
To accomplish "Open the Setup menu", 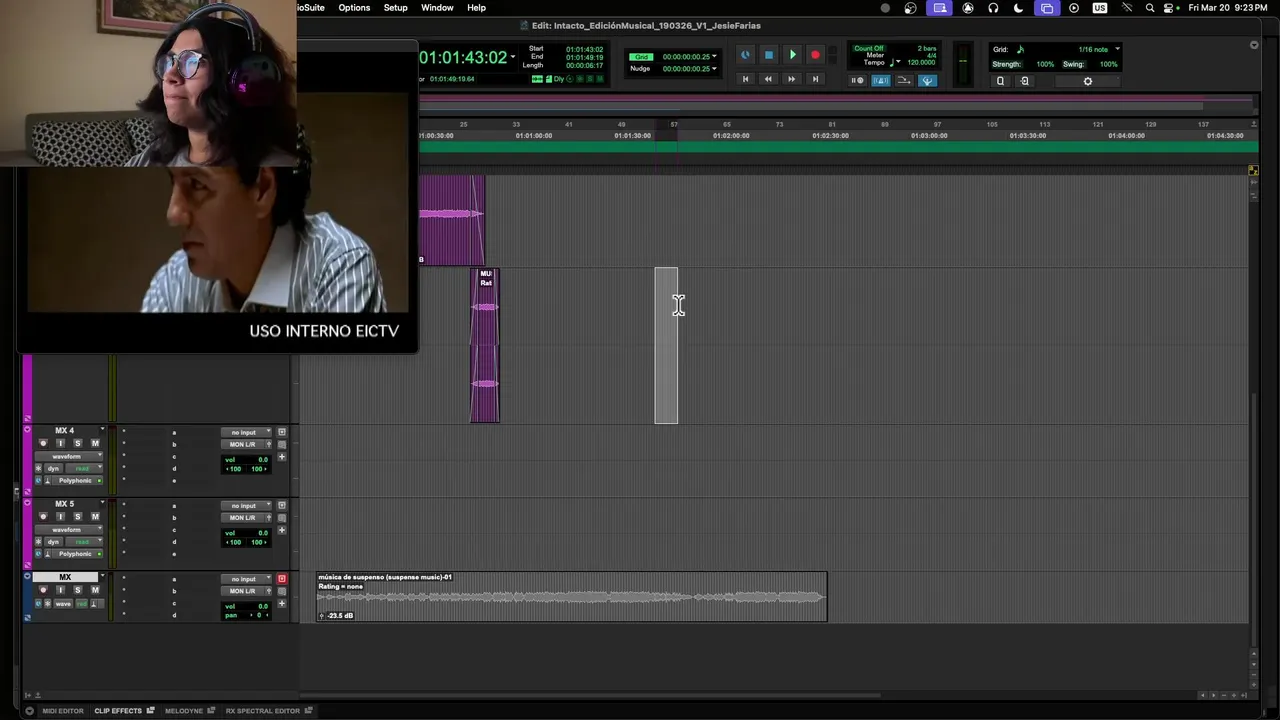I will [395, 7].
